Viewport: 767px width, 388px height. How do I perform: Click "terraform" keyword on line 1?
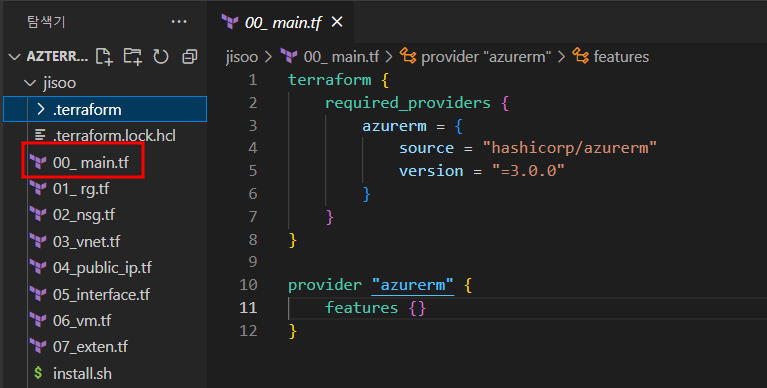329,80
